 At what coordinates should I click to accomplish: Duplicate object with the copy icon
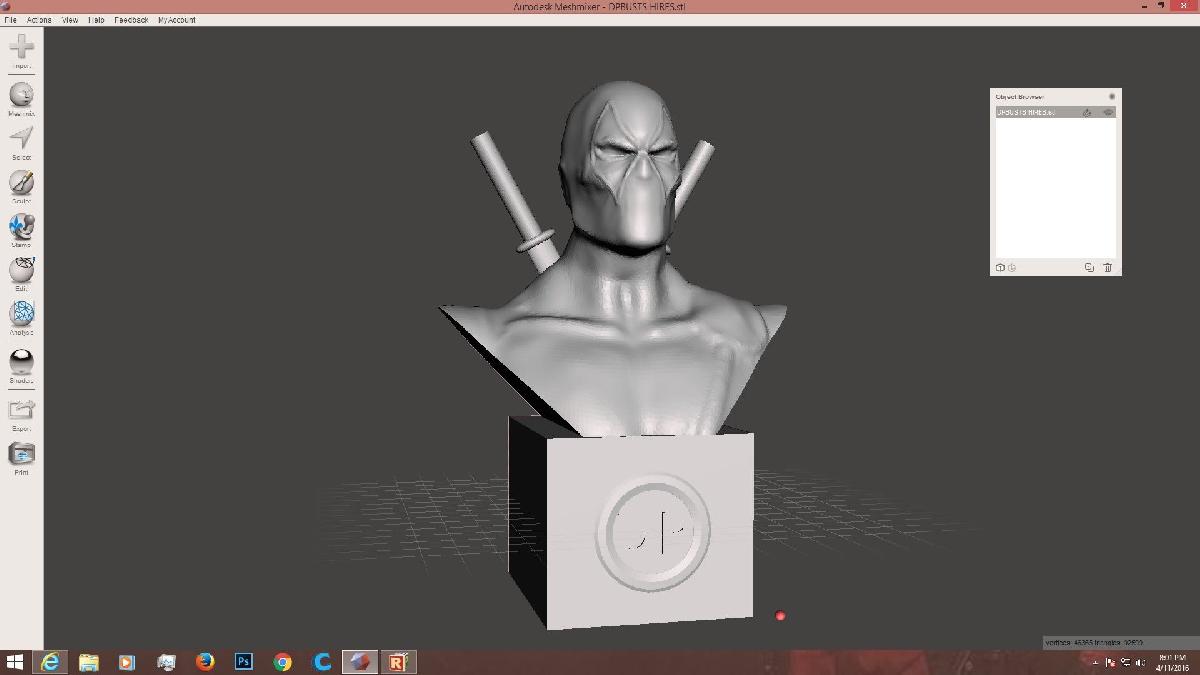pos(1088,267)
